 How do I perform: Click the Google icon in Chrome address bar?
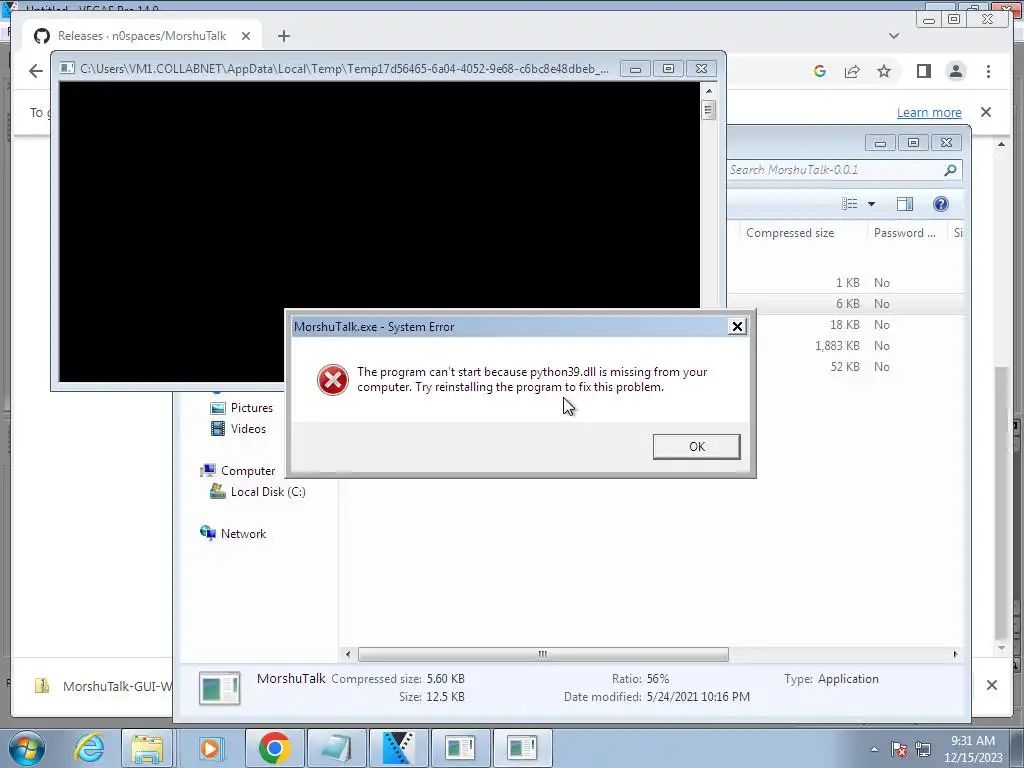tap(820, 71)
